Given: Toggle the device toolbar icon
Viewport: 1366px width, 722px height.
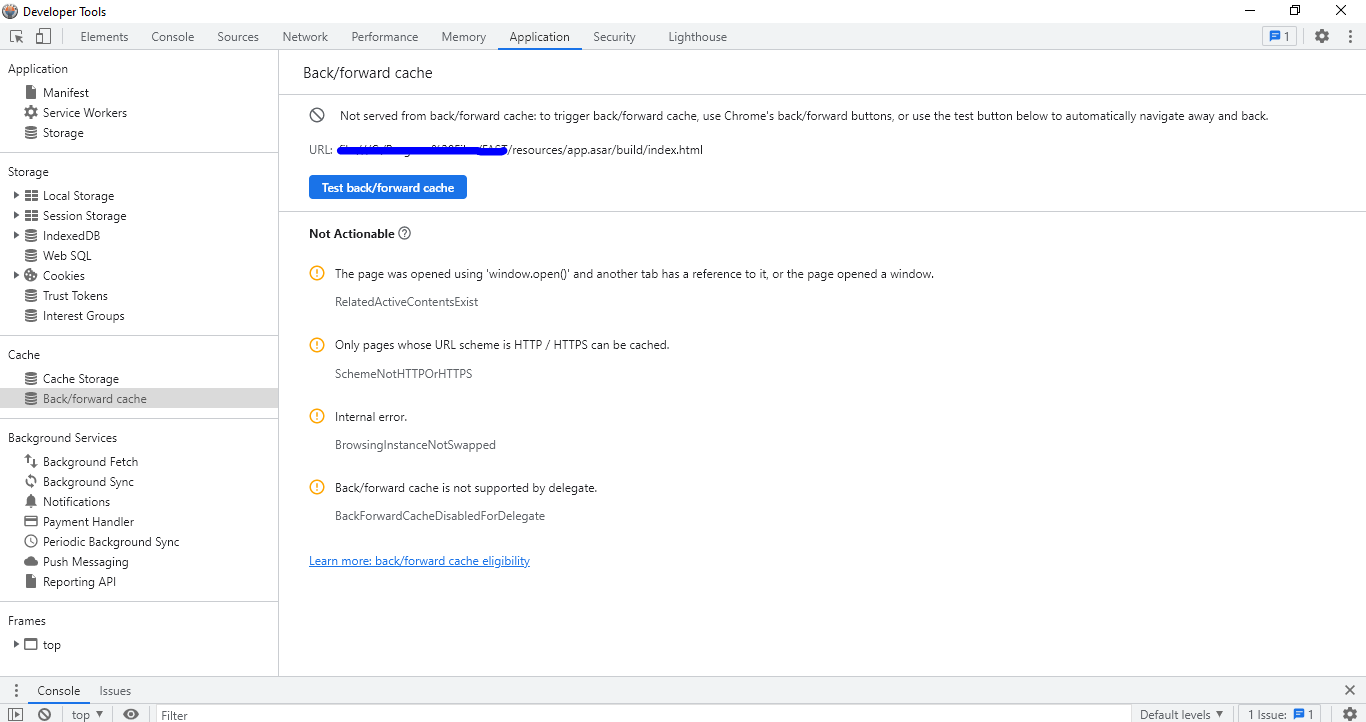Looking at the screenshot, I should [41, 35].
